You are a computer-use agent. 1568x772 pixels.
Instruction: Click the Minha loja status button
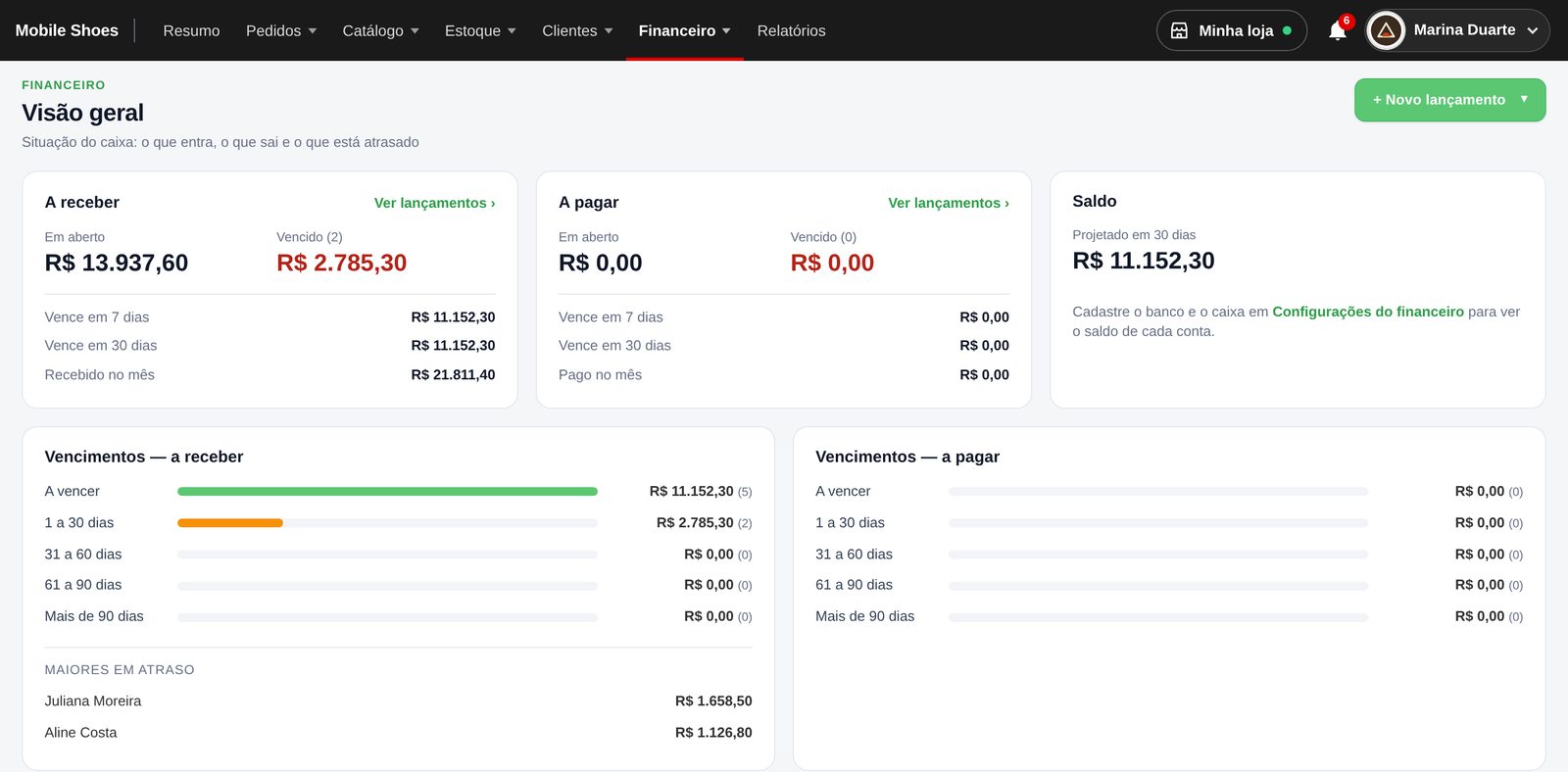(x=1232, y=30)
